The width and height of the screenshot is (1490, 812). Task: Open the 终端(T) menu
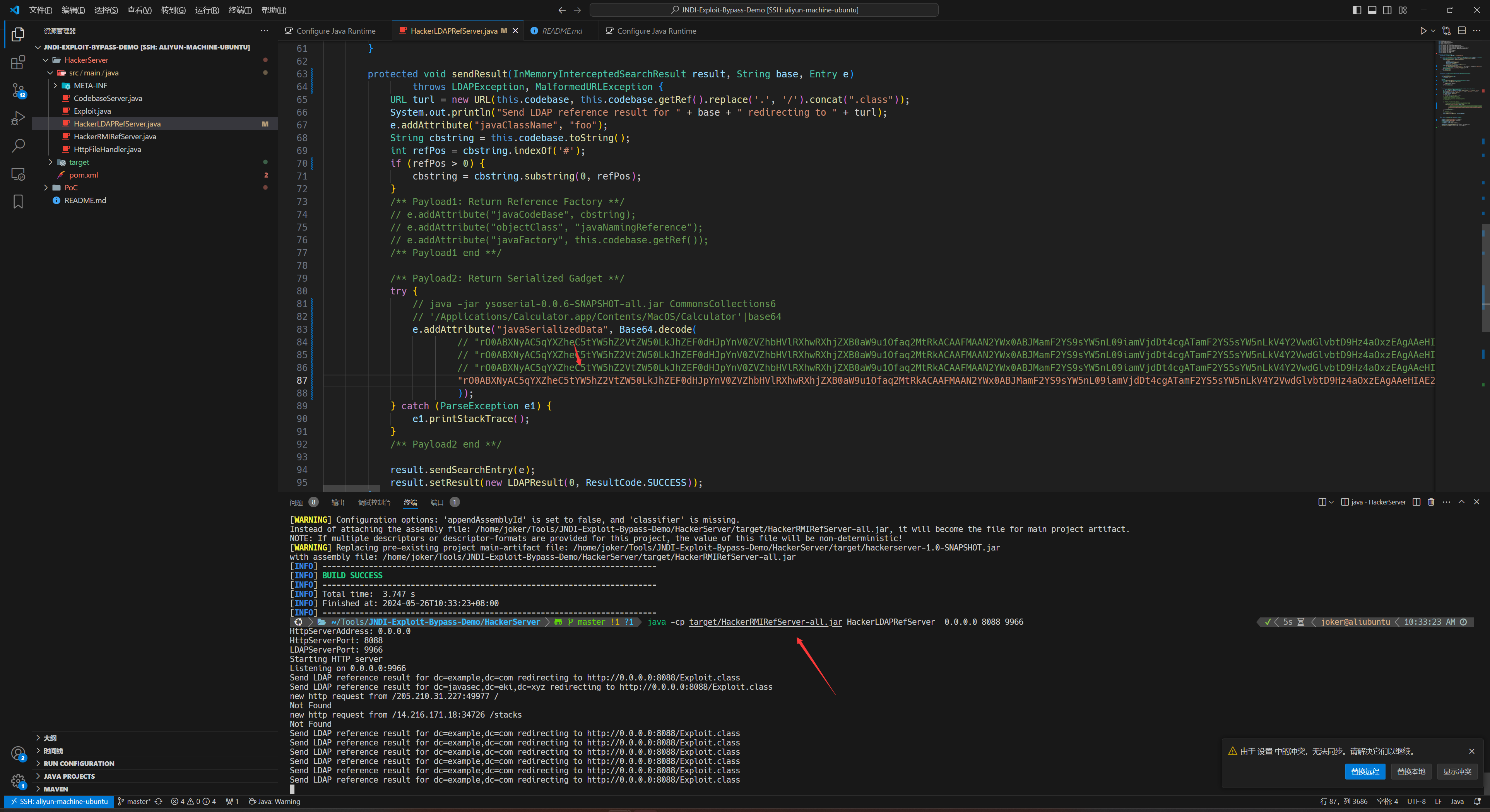pos(240,10)
